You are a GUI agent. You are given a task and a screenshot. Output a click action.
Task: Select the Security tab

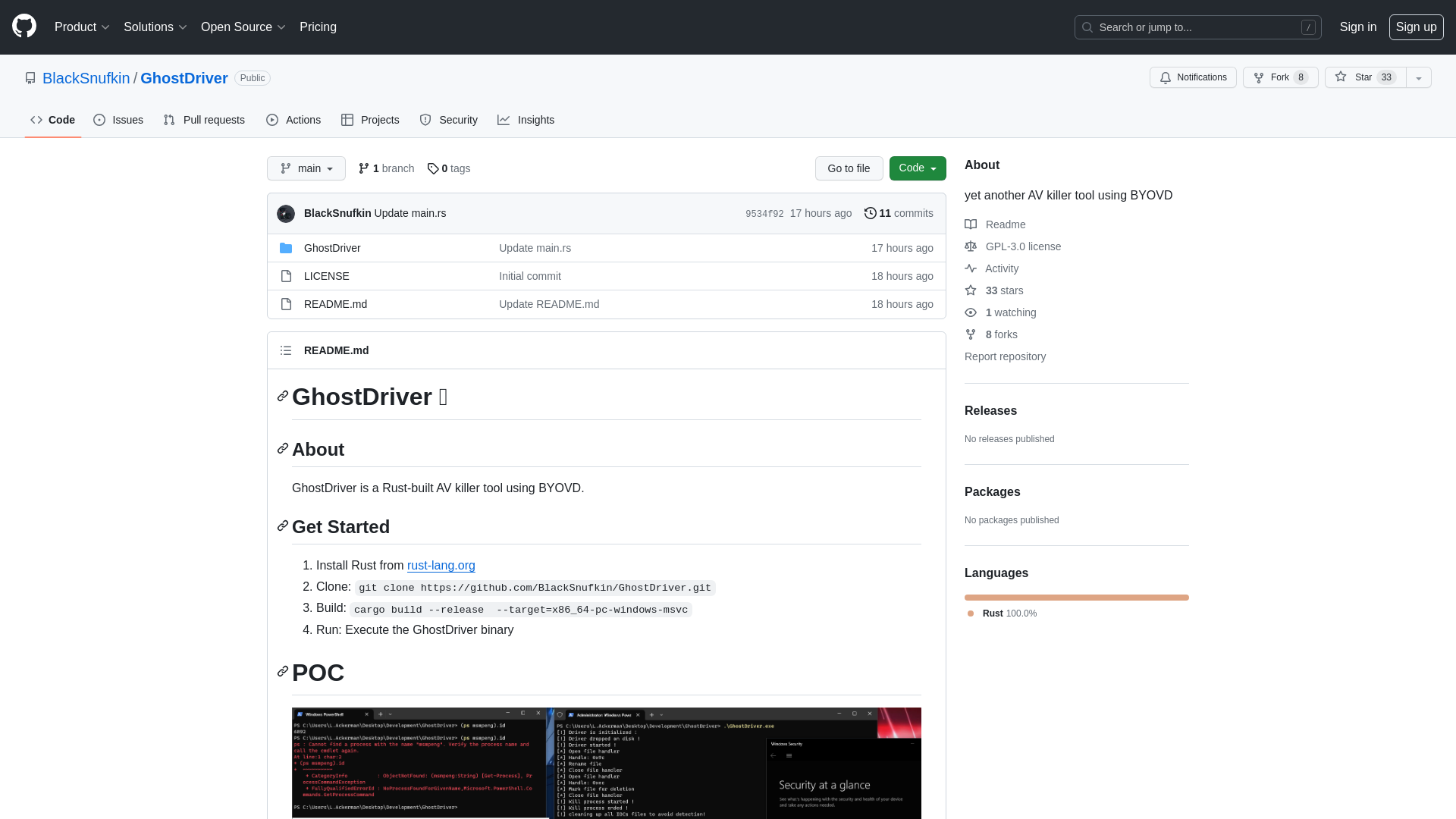click(448, 120)
